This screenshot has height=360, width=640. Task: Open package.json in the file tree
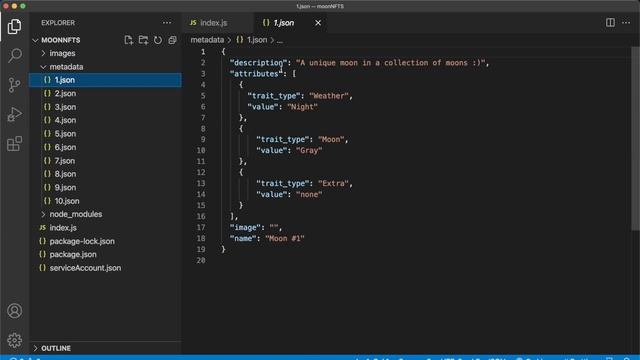click(105, 254)
